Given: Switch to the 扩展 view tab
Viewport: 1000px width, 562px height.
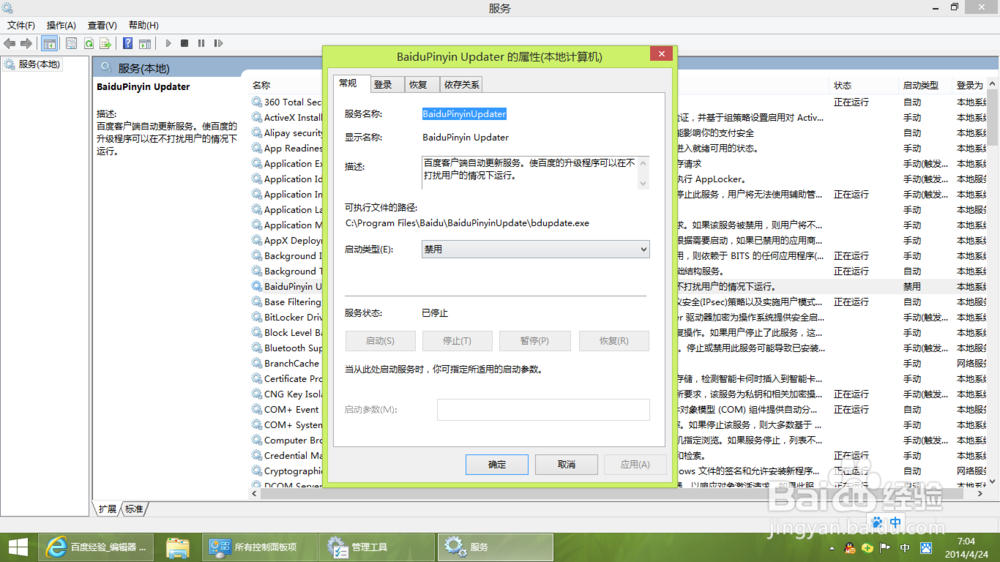Looking at the screenshot, I should (x=107, y=509).
